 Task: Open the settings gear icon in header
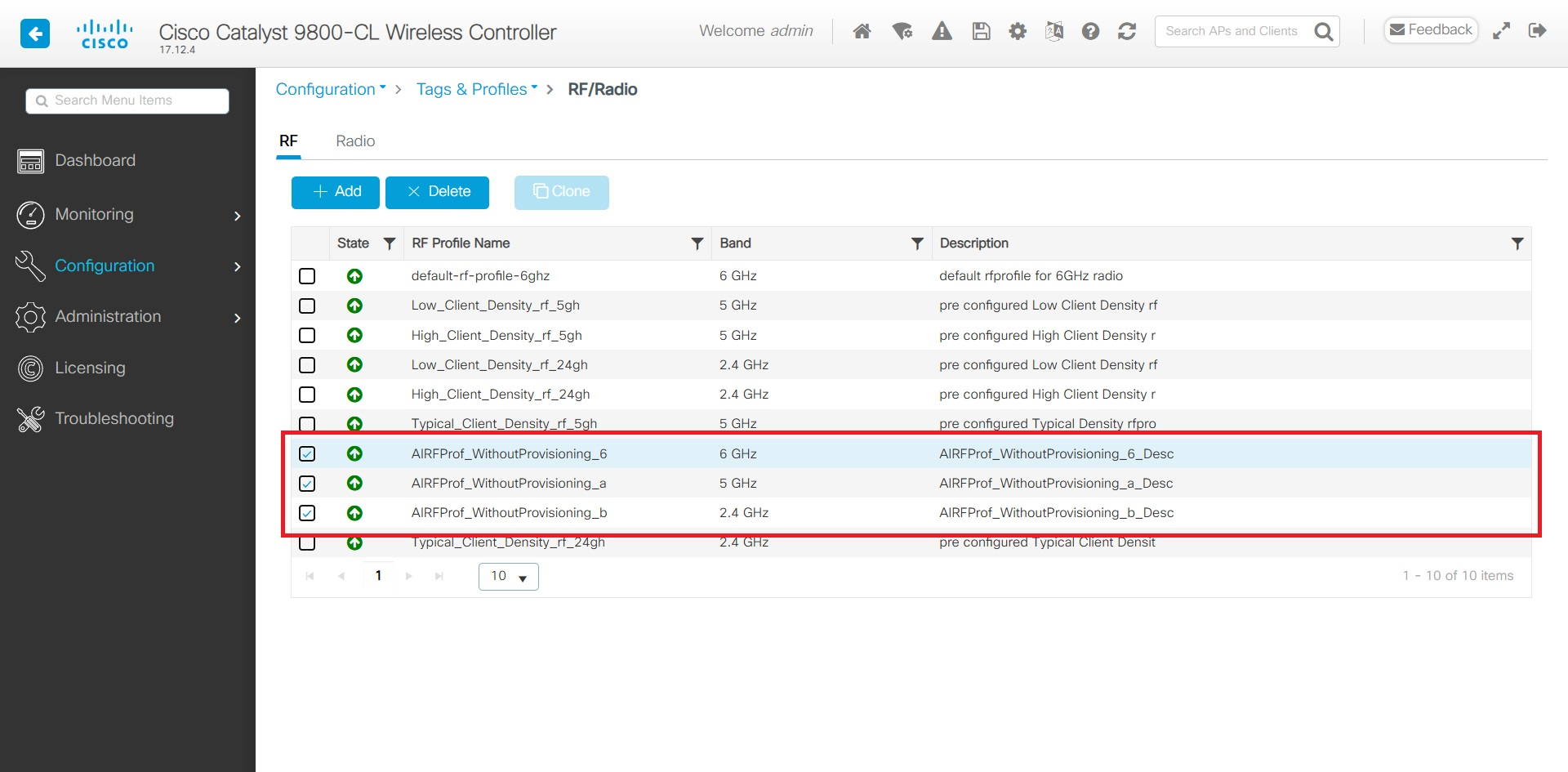click(x=1018, y=31)
